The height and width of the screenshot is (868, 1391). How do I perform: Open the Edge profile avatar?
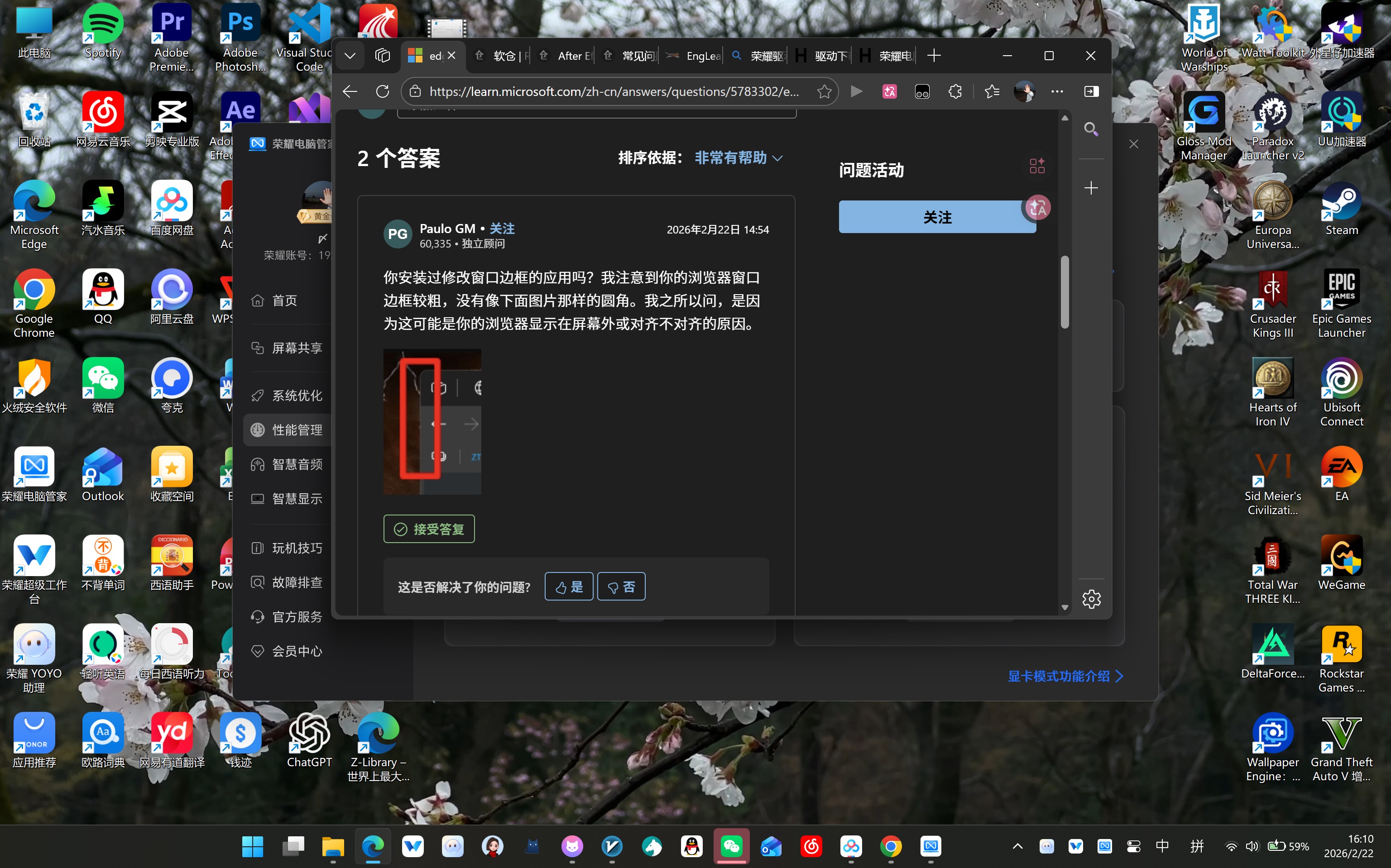(1024, 91)
